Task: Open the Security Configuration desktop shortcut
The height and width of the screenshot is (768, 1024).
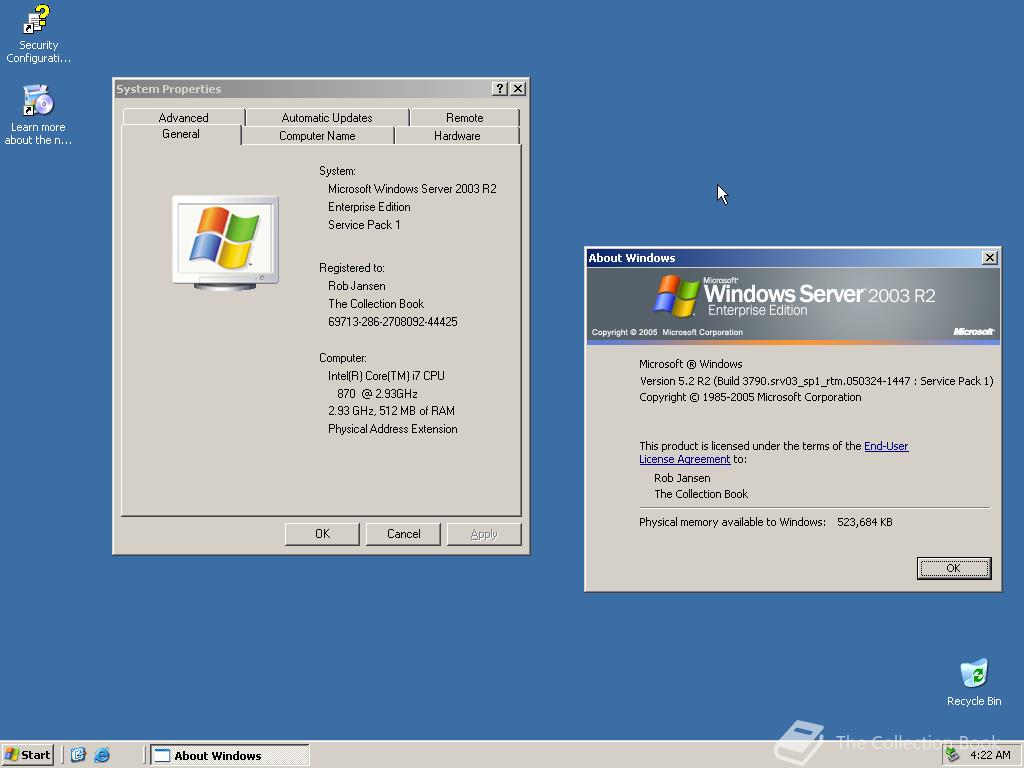Action: click(37, 34)
